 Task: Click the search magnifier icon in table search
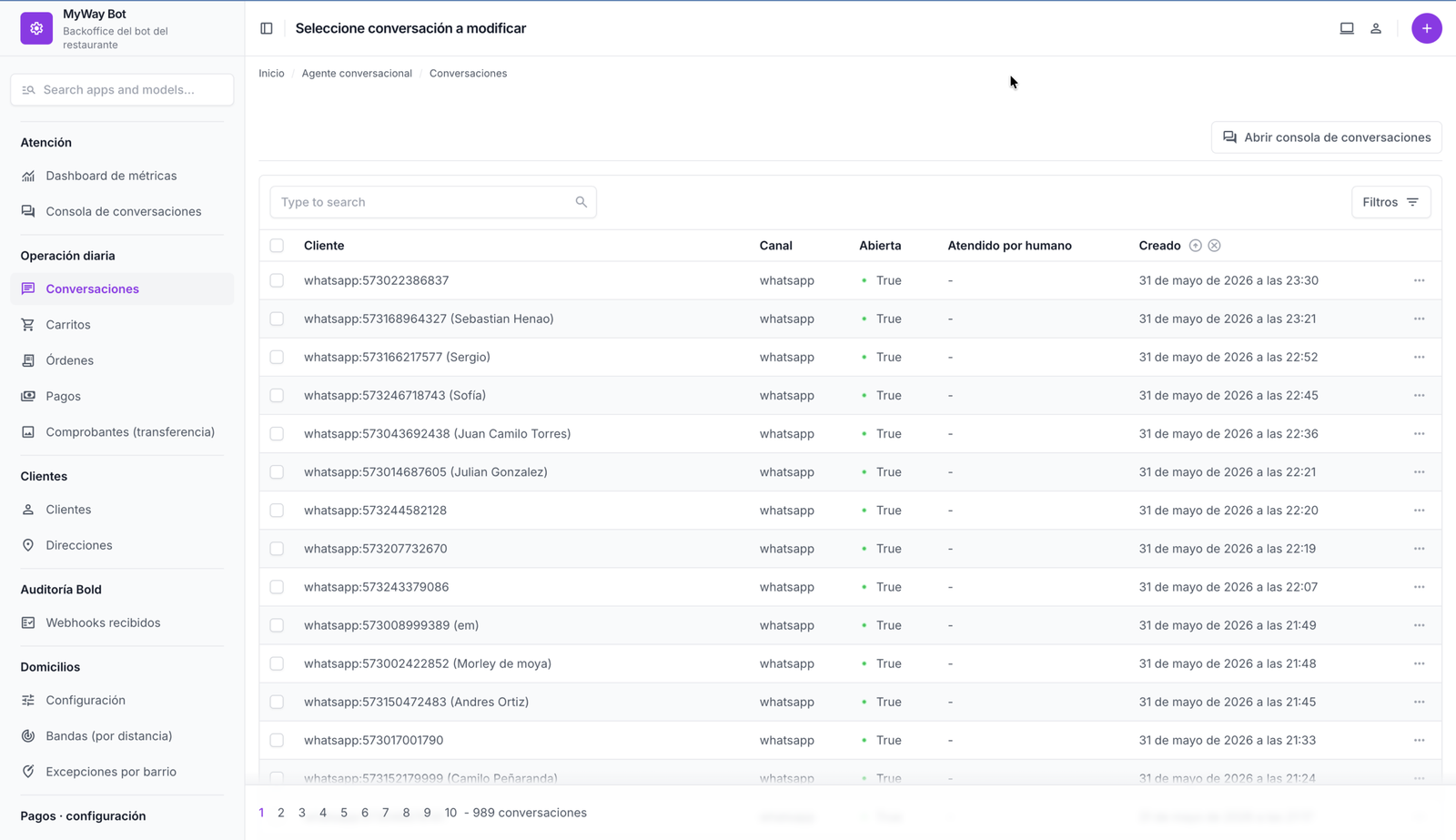581,202
